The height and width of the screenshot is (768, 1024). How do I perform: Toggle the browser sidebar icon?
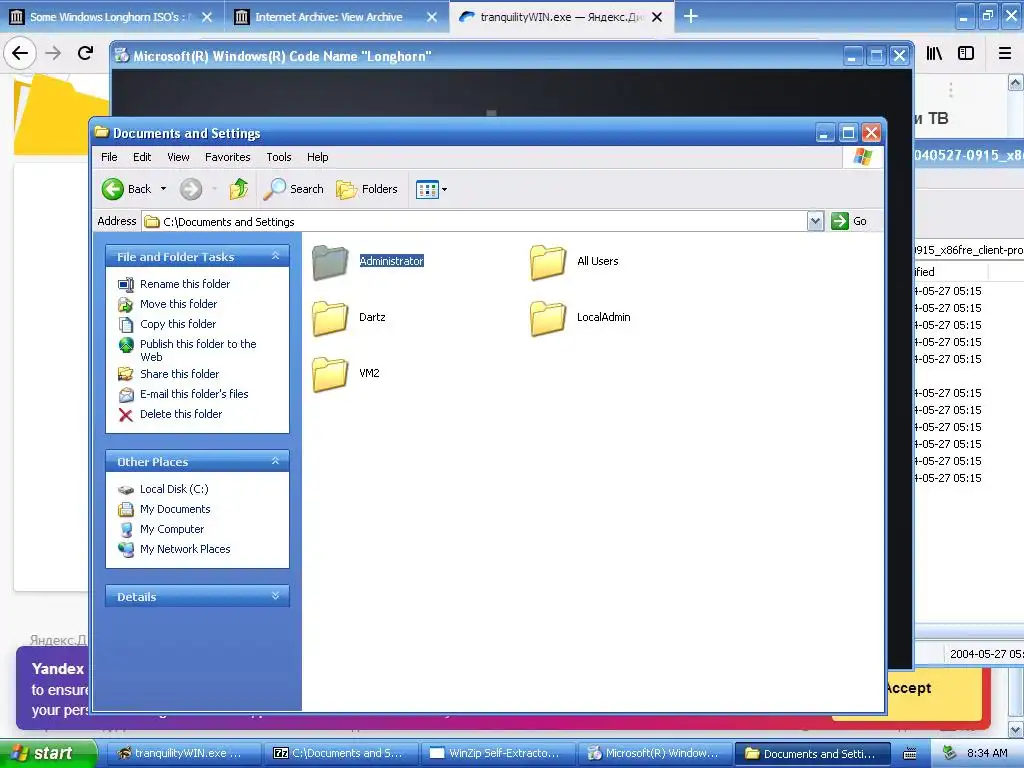[x=966, y=53]
